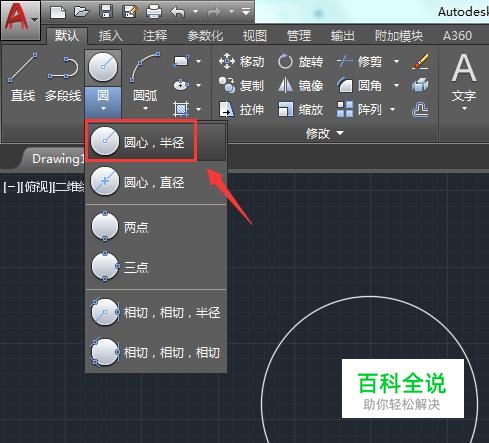Select the 圆角 fillet tool
The image size is (489, 443).
tap(360, 86)
